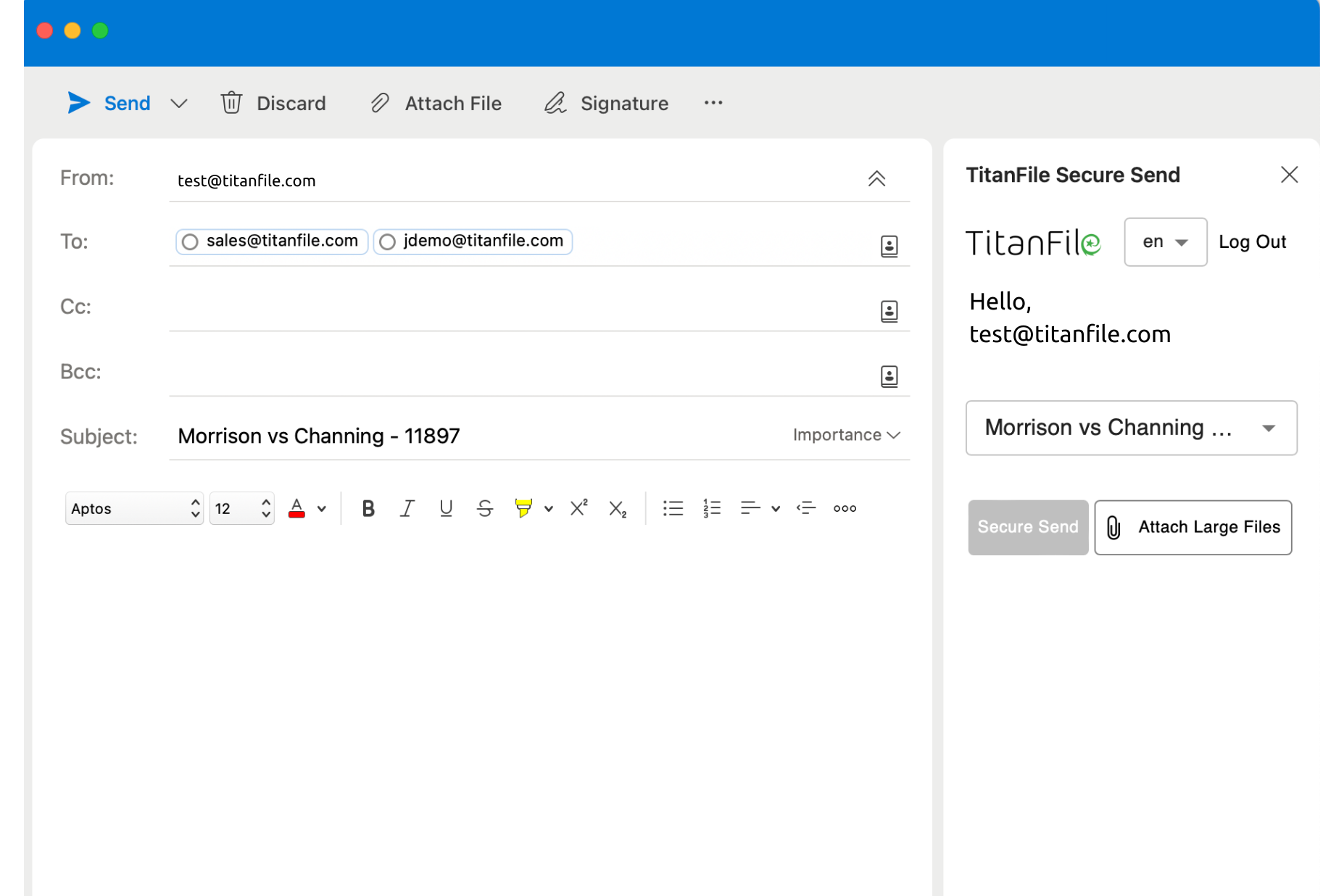Open the Send options chevron

(x=179, y=104)
